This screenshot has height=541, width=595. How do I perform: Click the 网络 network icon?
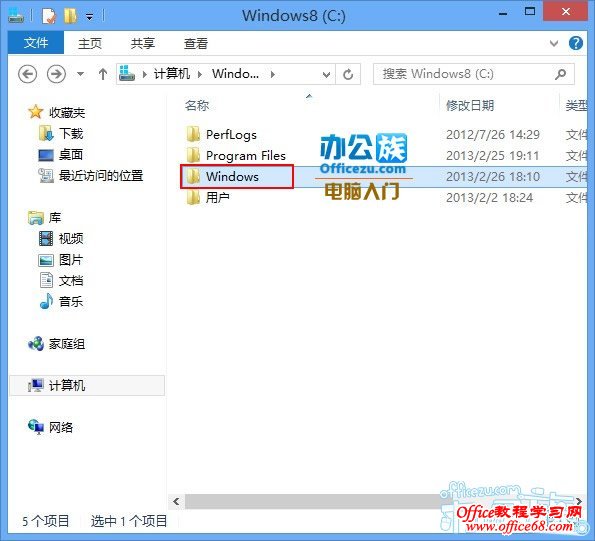[x=36, y=427]
